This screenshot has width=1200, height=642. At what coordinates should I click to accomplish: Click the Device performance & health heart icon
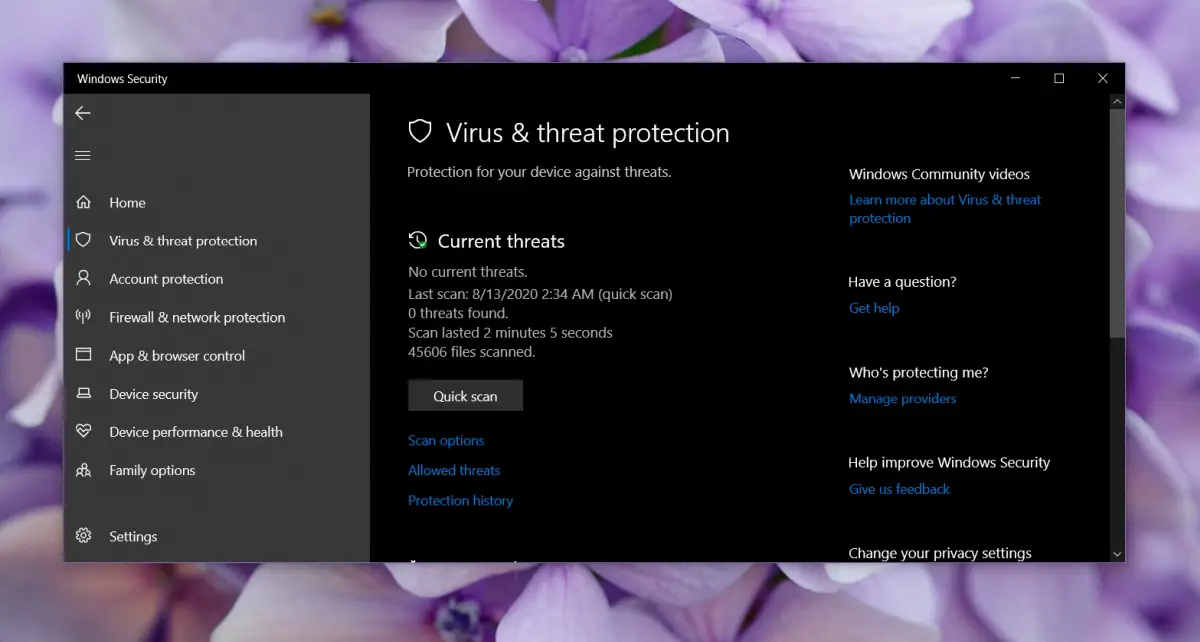point(84,432)
